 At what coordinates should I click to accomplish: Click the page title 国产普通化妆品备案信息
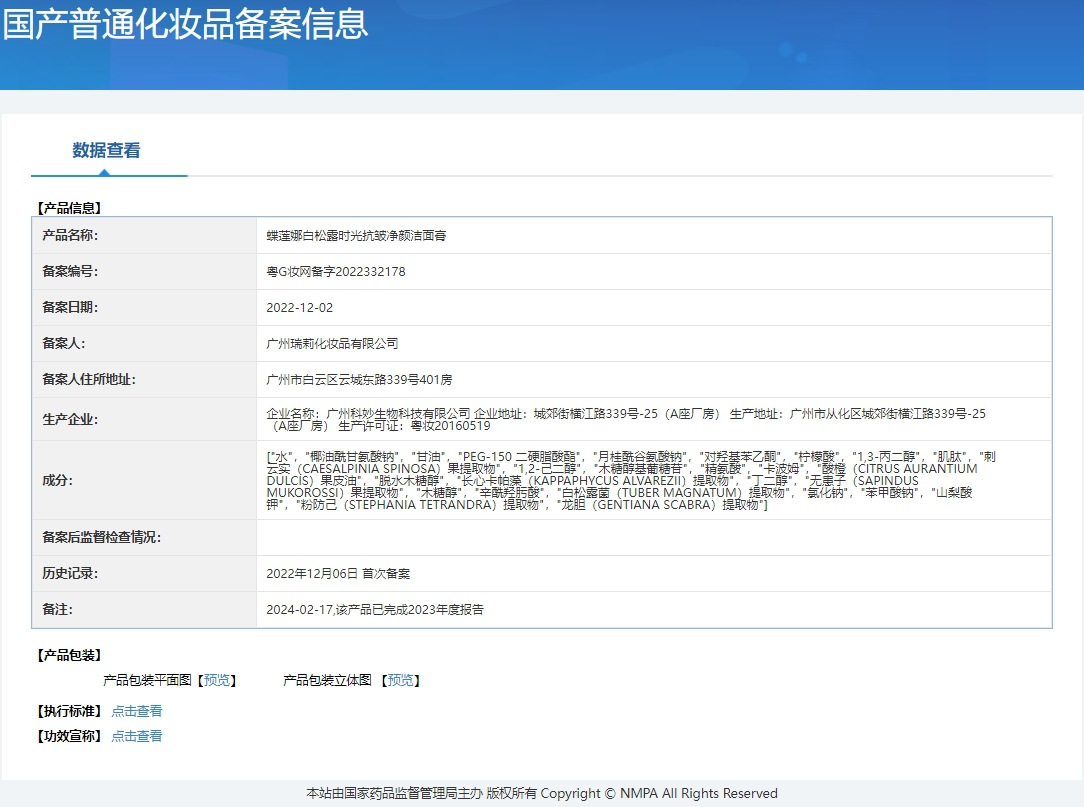[x=185, y=24]
